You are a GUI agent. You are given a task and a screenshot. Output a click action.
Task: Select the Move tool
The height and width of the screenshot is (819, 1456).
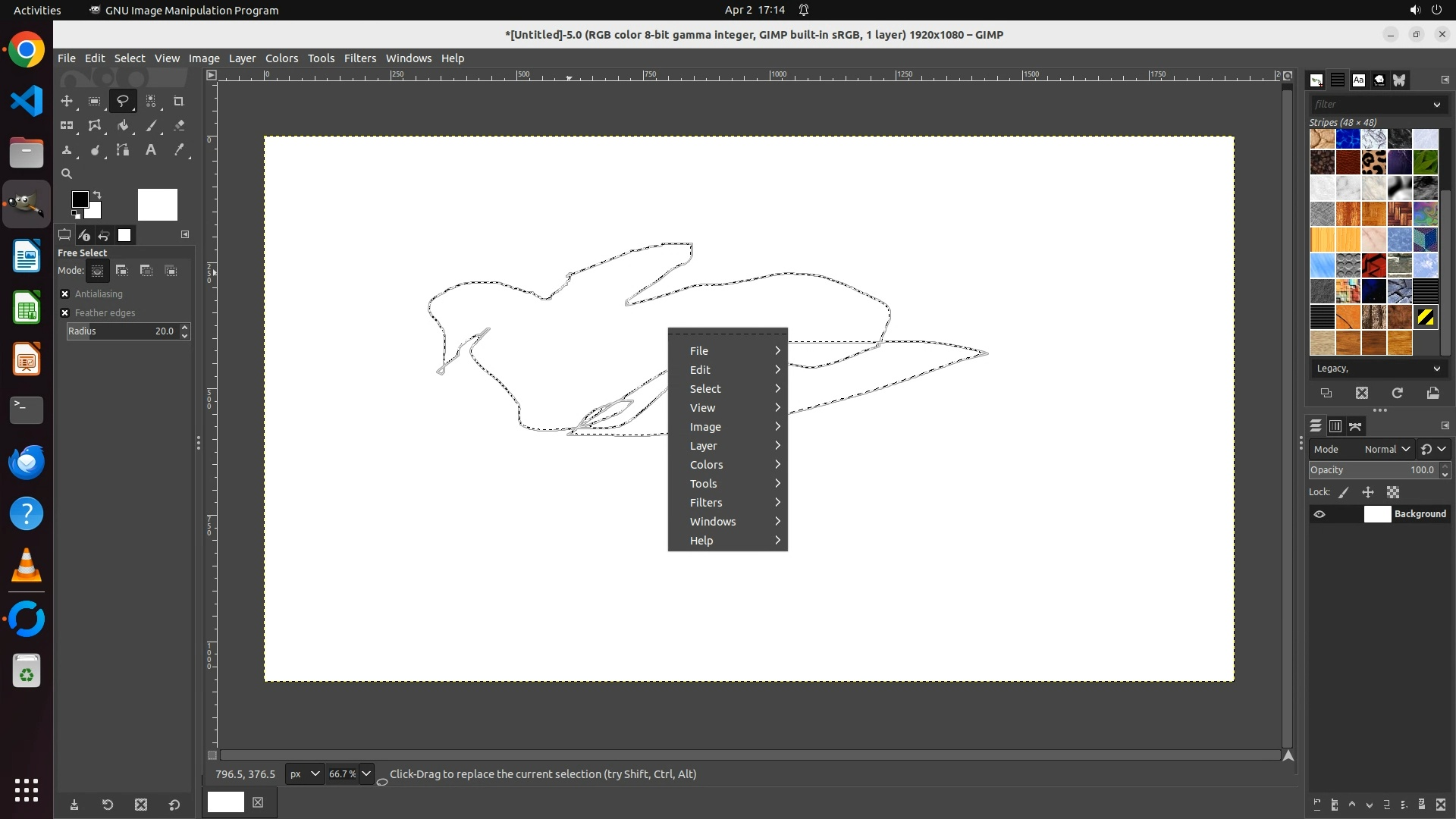click(x=67, y=101)
